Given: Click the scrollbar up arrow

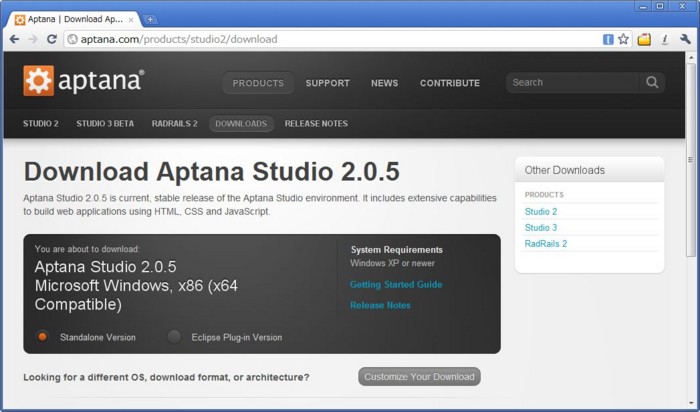Looking at the screenshot, I should click(690, 57).
